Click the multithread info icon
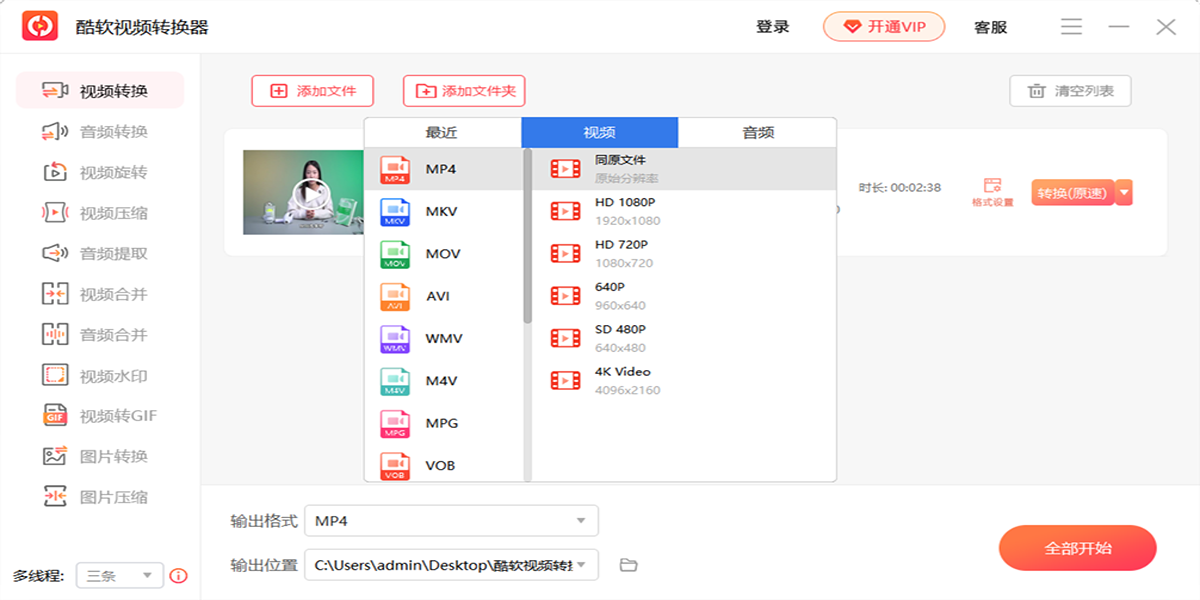The height and width of the screenshot is (600, 1200). (179, 576)
